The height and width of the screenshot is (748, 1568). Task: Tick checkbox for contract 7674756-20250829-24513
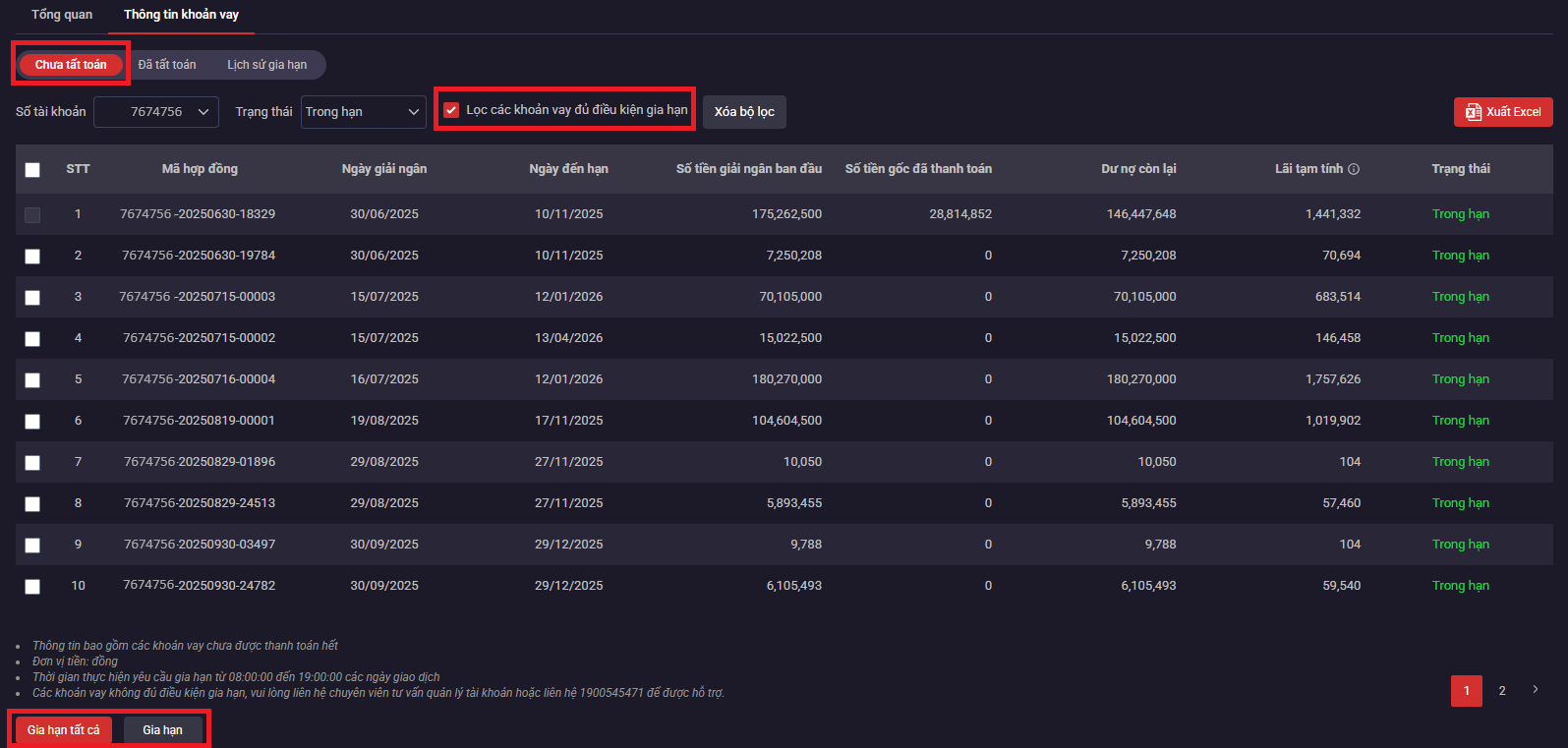tap(32, 504)
